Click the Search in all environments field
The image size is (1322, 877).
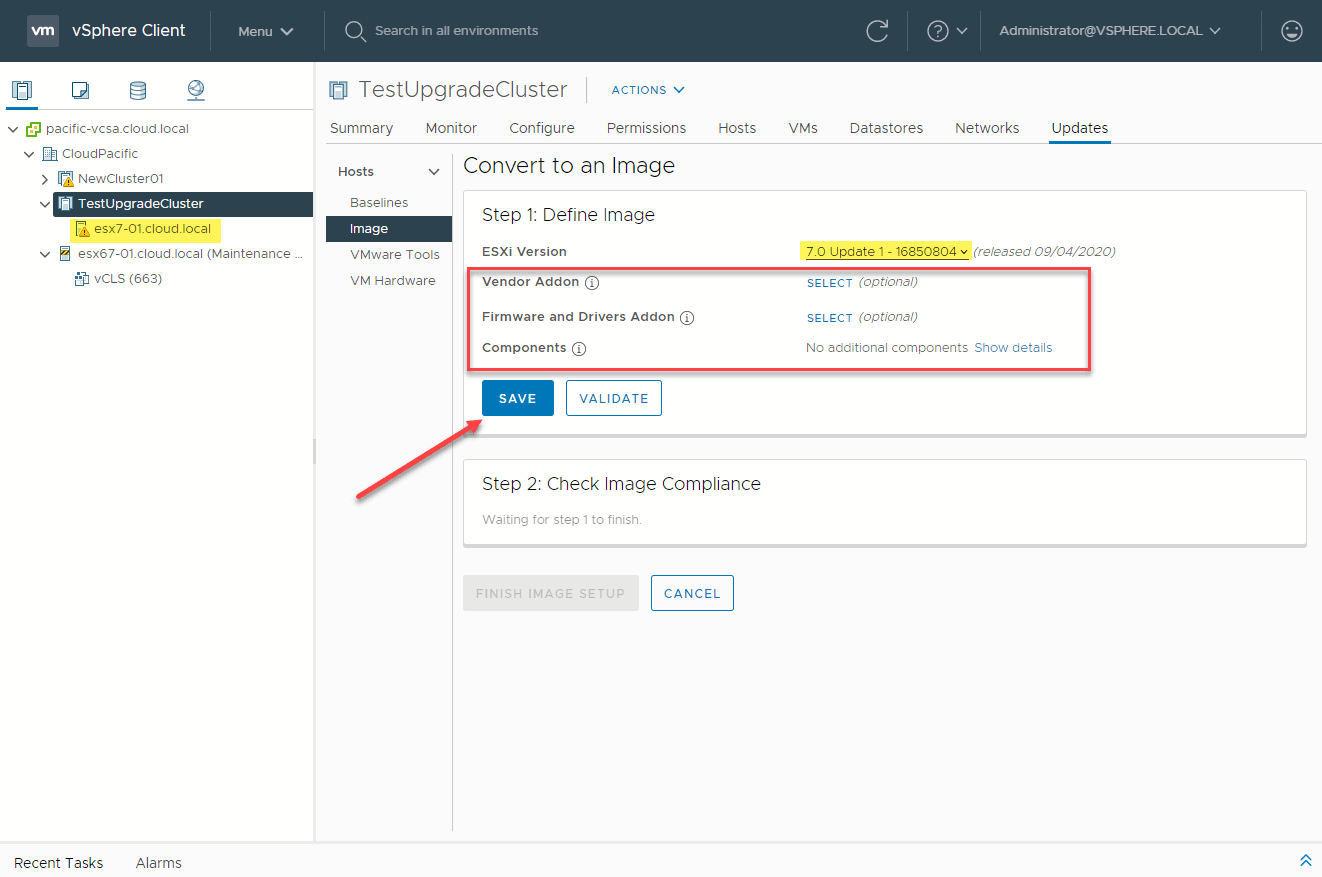(456, 31)
